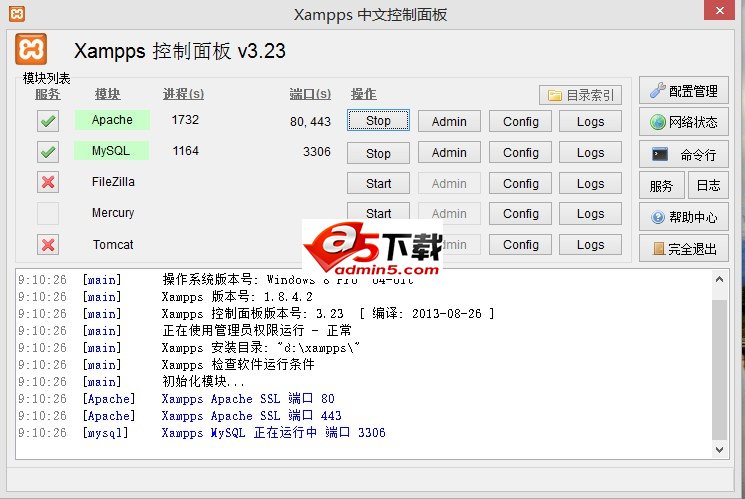View Logs for Mercury
The height and width of the screenshot is (499, 745).
pos(591,213)
